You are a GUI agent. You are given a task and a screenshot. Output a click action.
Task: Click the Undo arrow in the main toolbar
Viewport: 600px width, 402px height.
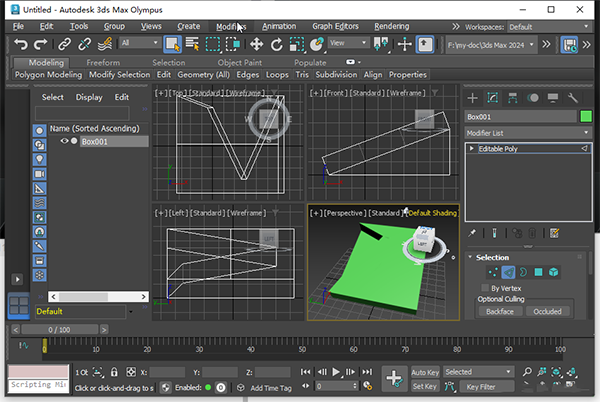19,44
